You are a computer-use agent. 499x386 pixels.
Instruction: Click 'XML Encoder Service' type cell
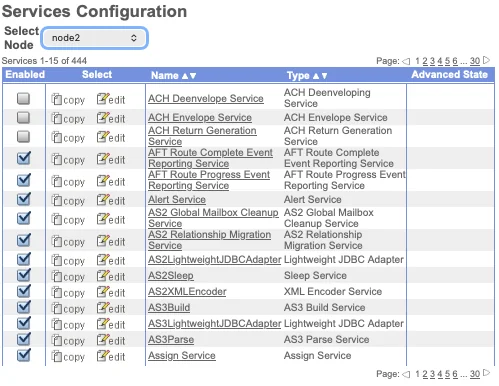(333, 292)
